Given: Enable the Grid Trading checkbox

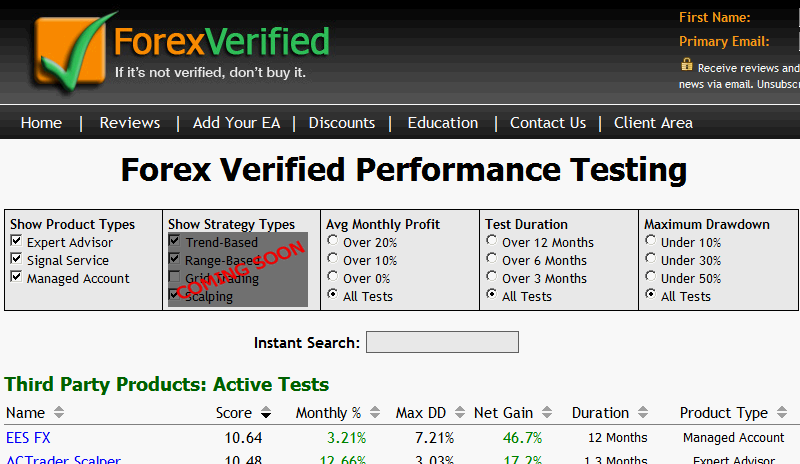Looking at the screenshot, I should (174, 277).
